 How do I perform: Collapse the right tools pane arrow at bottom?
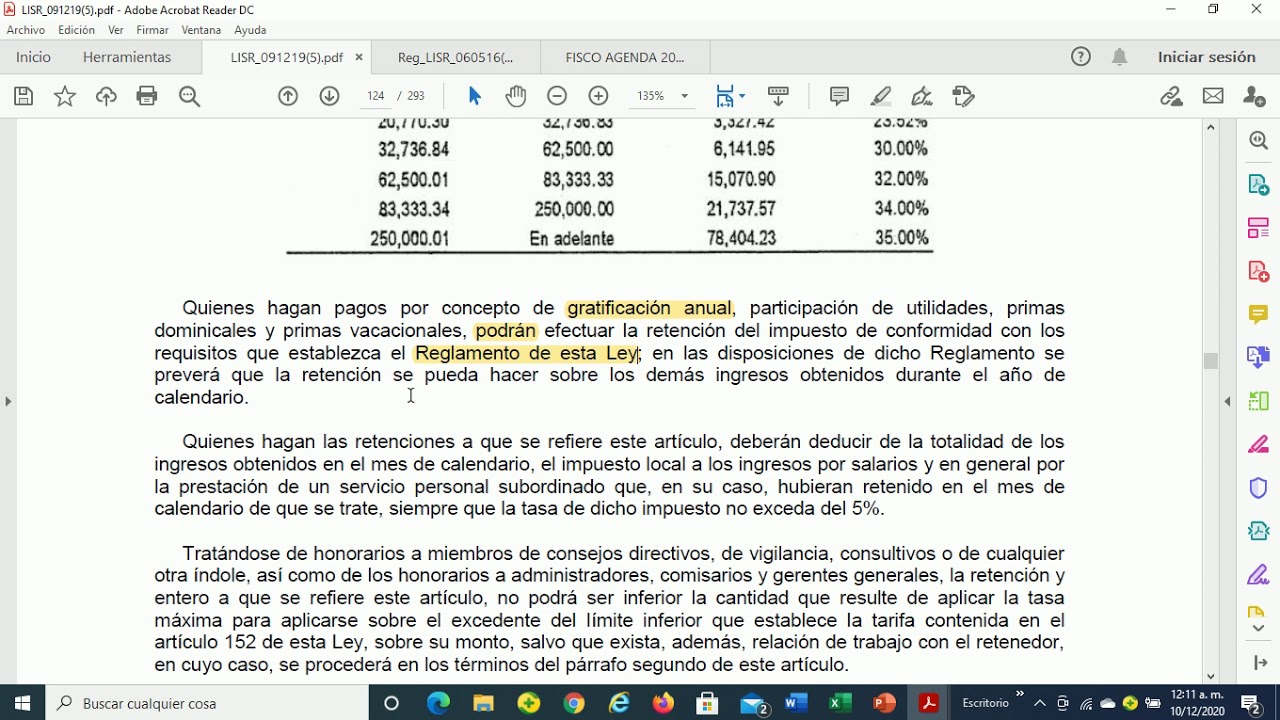click(1259, 663)
